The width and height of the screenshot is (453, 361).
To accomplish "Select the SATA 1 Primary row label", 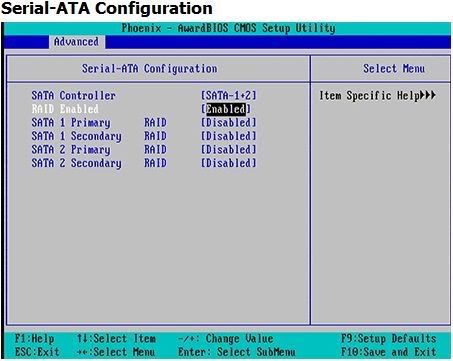I will 71,123.
